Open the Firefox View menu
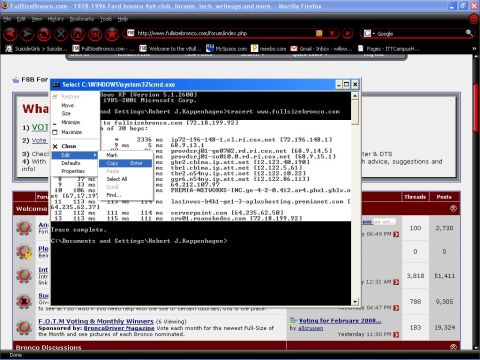 (x=37, y=19)
